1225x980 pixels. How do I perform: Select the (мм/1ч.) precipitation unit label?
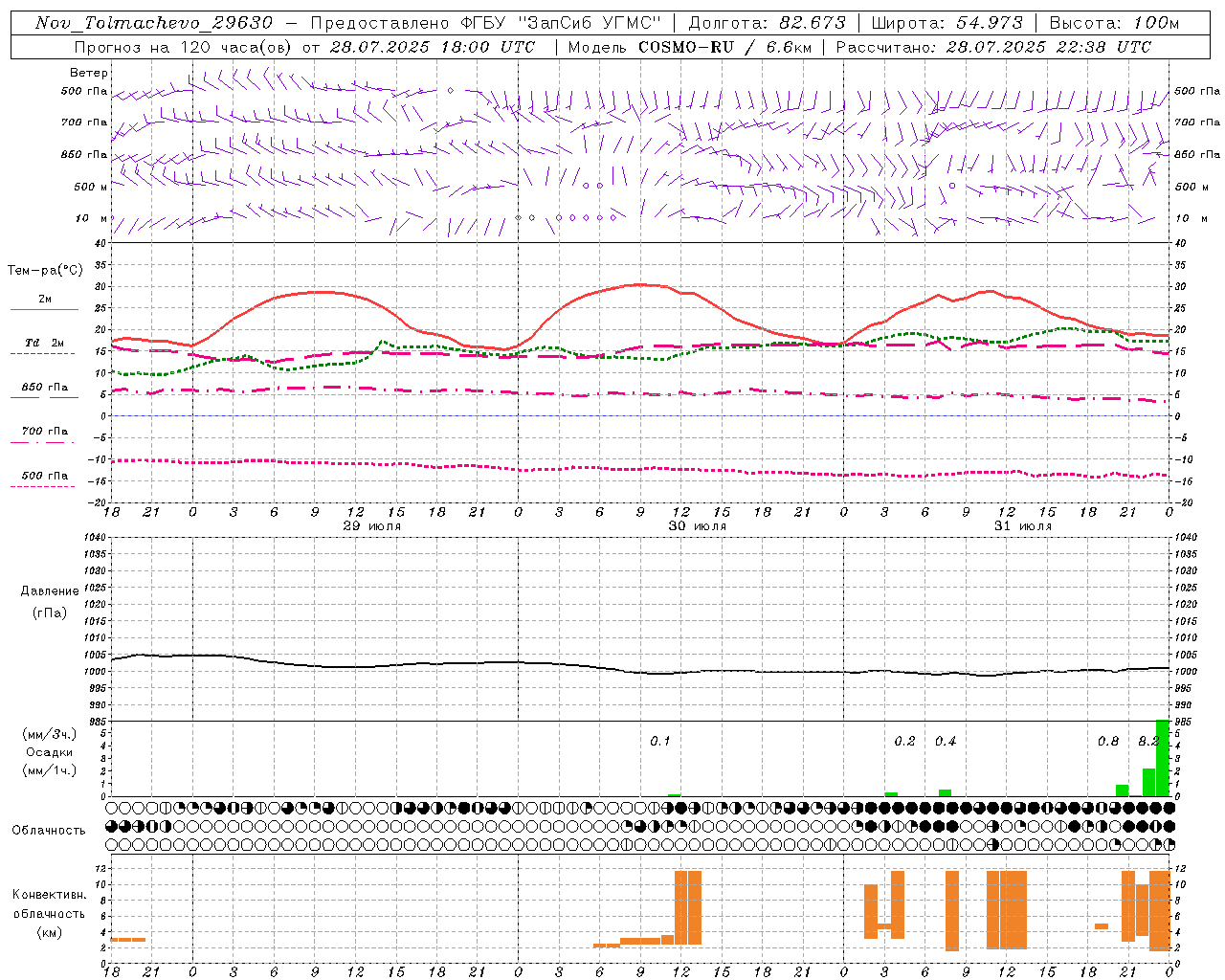click(x=50, y=770)
